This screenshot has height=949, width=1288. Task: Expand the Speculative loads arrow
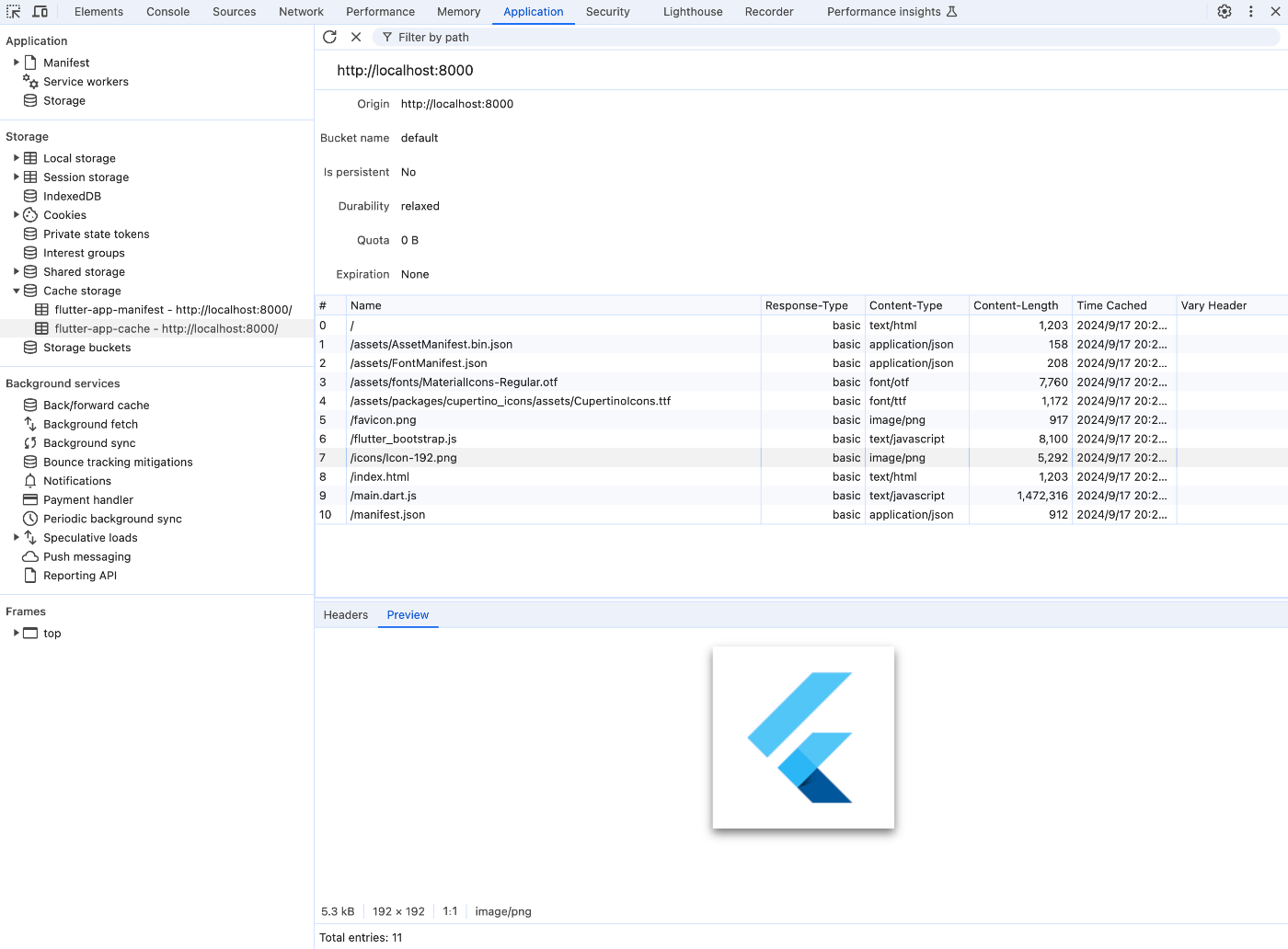coord(16,538)
